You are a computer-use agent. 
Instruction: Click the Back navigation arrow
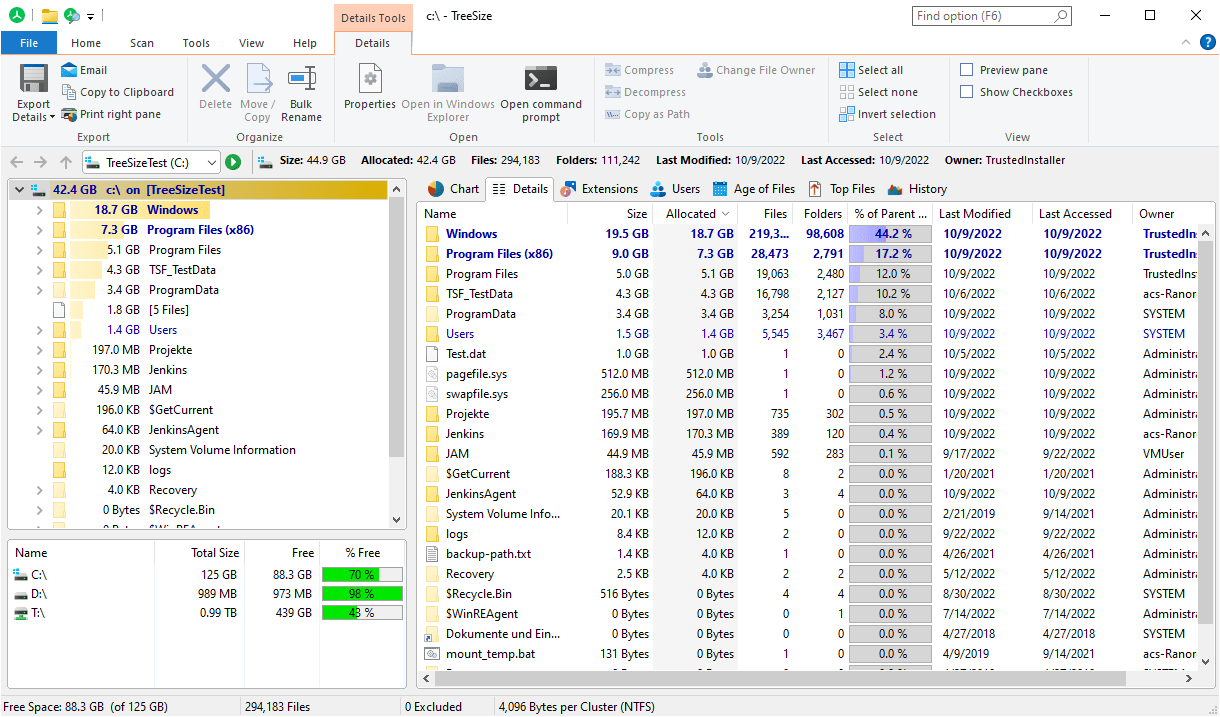(x=17, y=162)
